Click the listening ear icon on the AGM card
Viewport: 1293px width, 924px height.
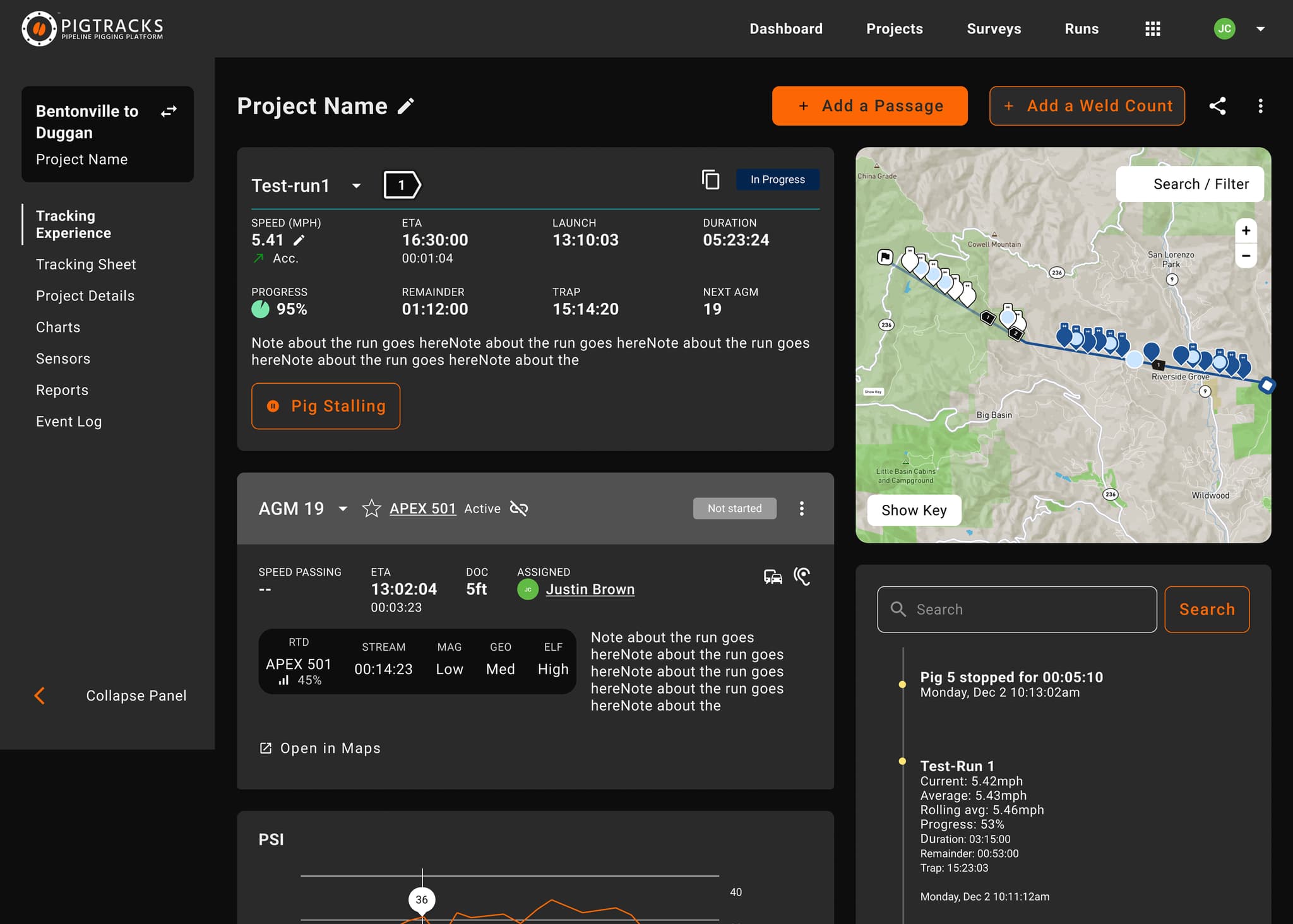tap(801, 576)
